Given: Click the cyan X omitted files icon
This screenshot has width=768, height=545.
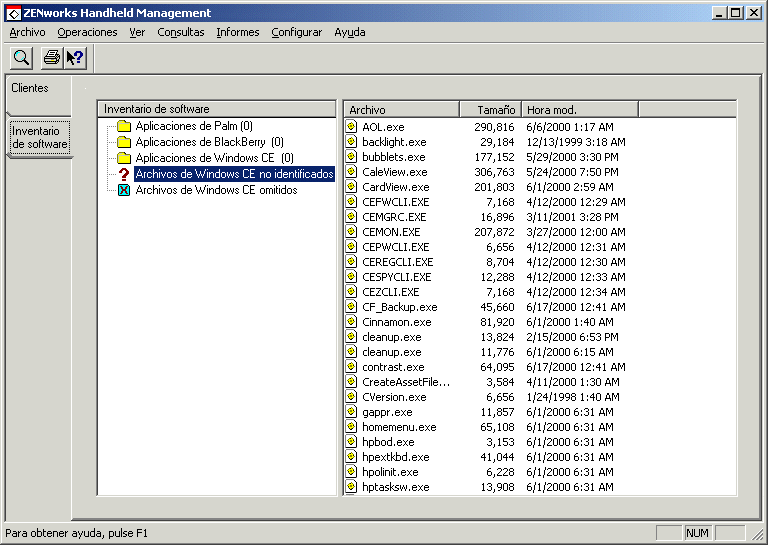Looking at the screenshot, I should [124, 190].
